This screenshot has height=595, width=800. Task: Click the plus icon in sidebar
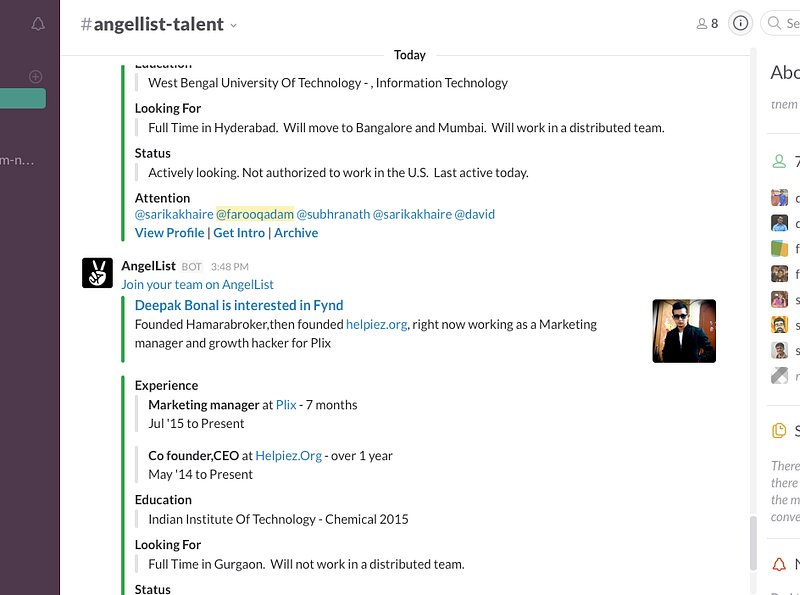coord(36,77)
